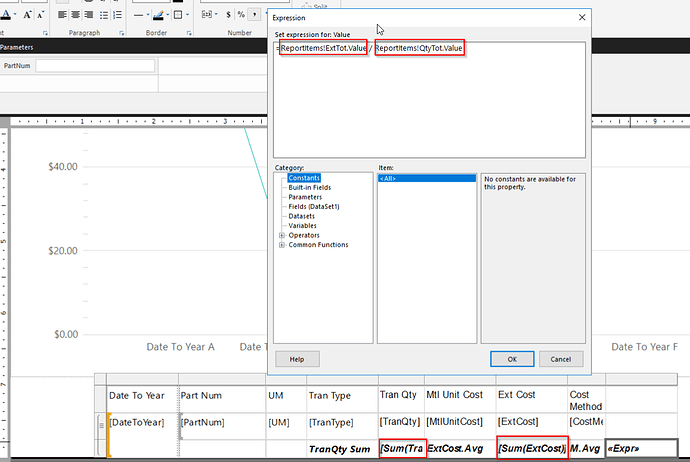The image size is (690, 462).
Task: Select the M.Avg label cell
Action: pos(586,449)
